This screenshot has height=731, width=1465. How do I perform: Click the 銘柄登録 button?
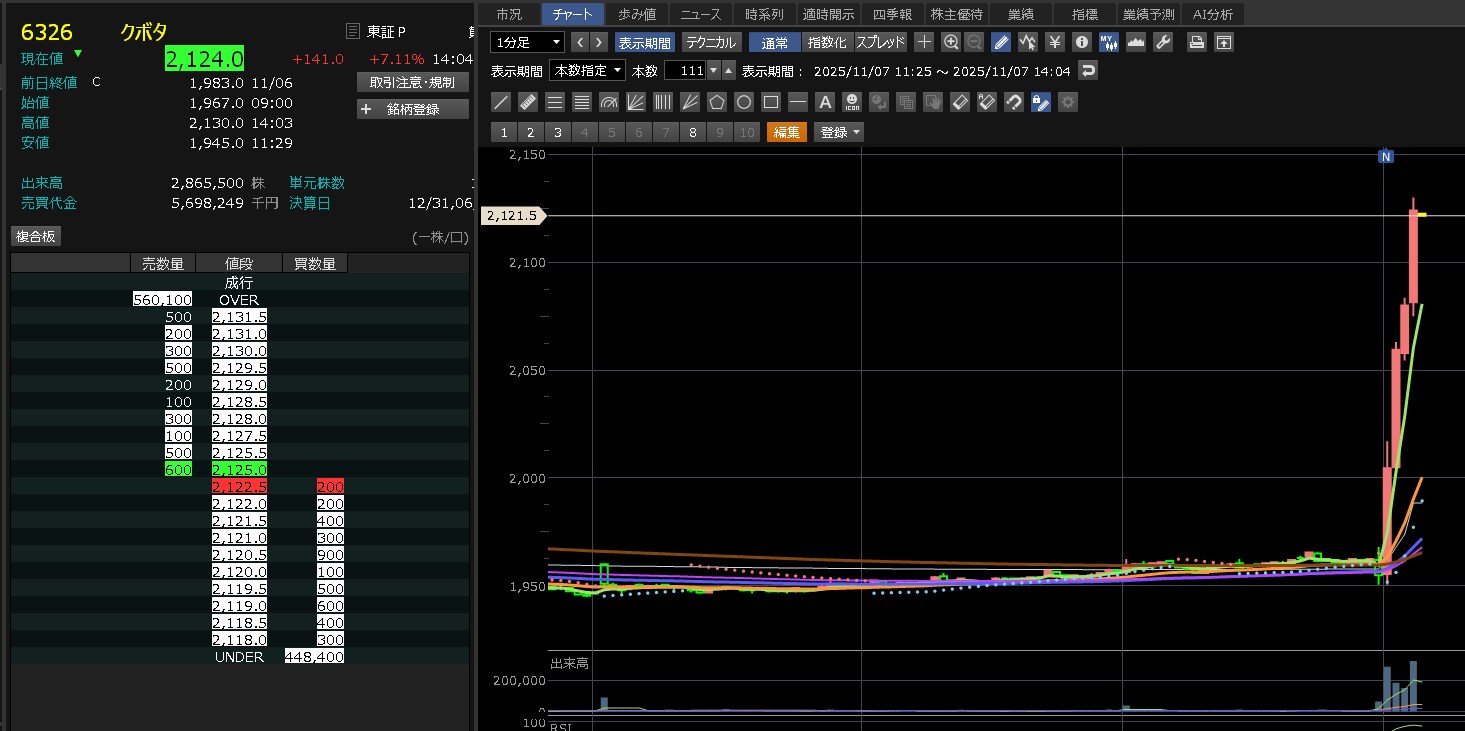pyautogui.click(x=413, y=109)
